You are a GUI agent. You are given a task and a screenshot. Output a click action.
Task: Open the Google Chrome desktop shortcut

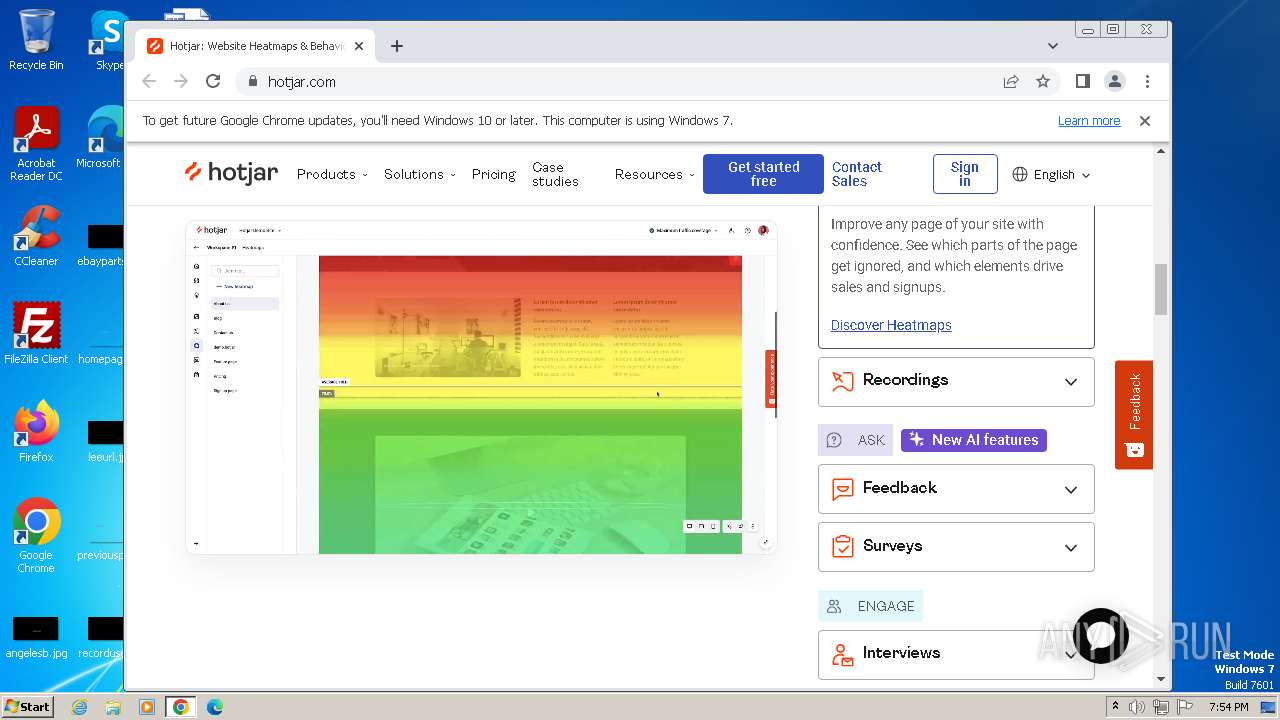pos(36,536)
